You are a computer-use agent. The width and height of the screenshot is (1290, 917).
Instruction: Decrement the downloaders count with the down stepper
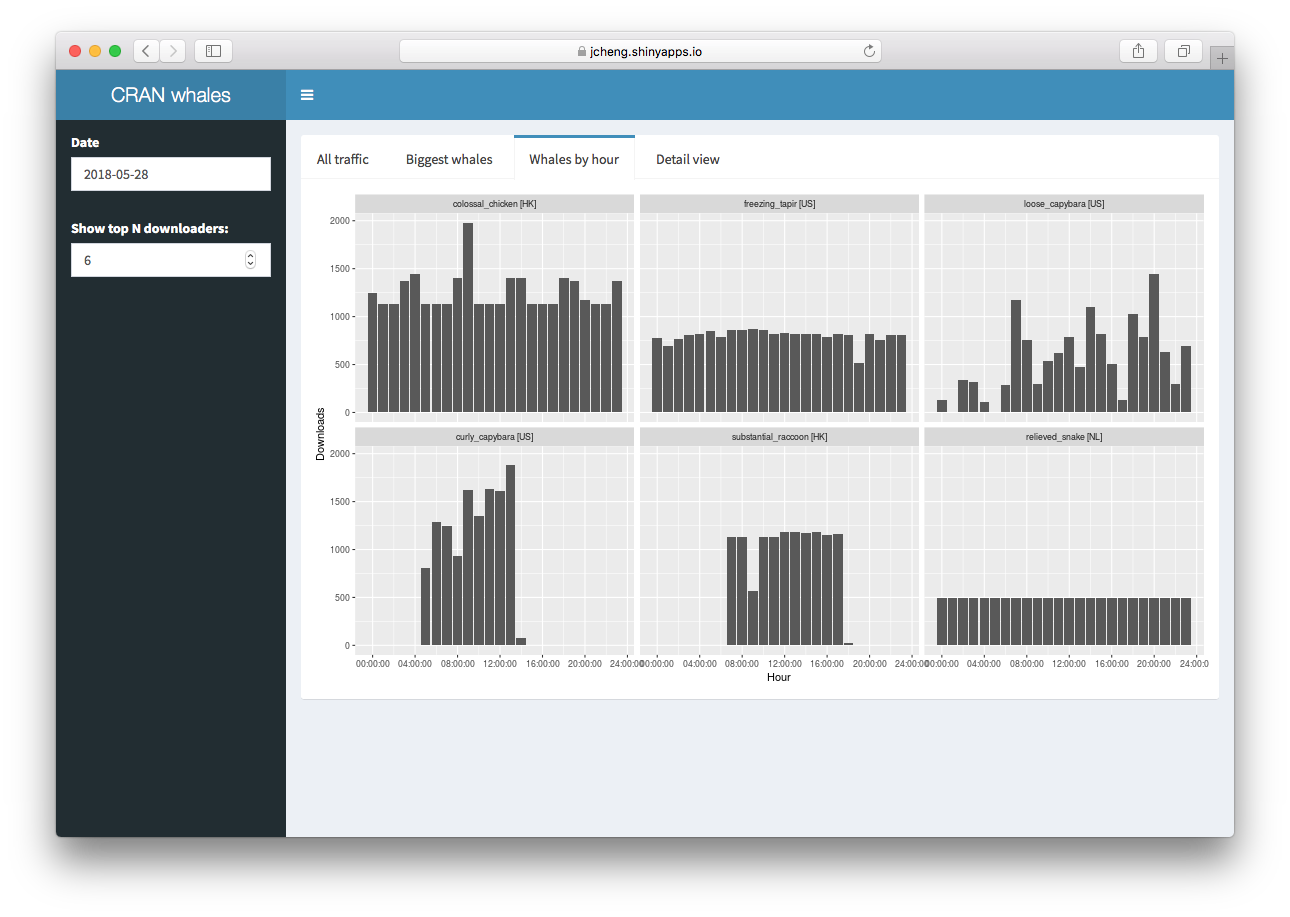[250, 264]
